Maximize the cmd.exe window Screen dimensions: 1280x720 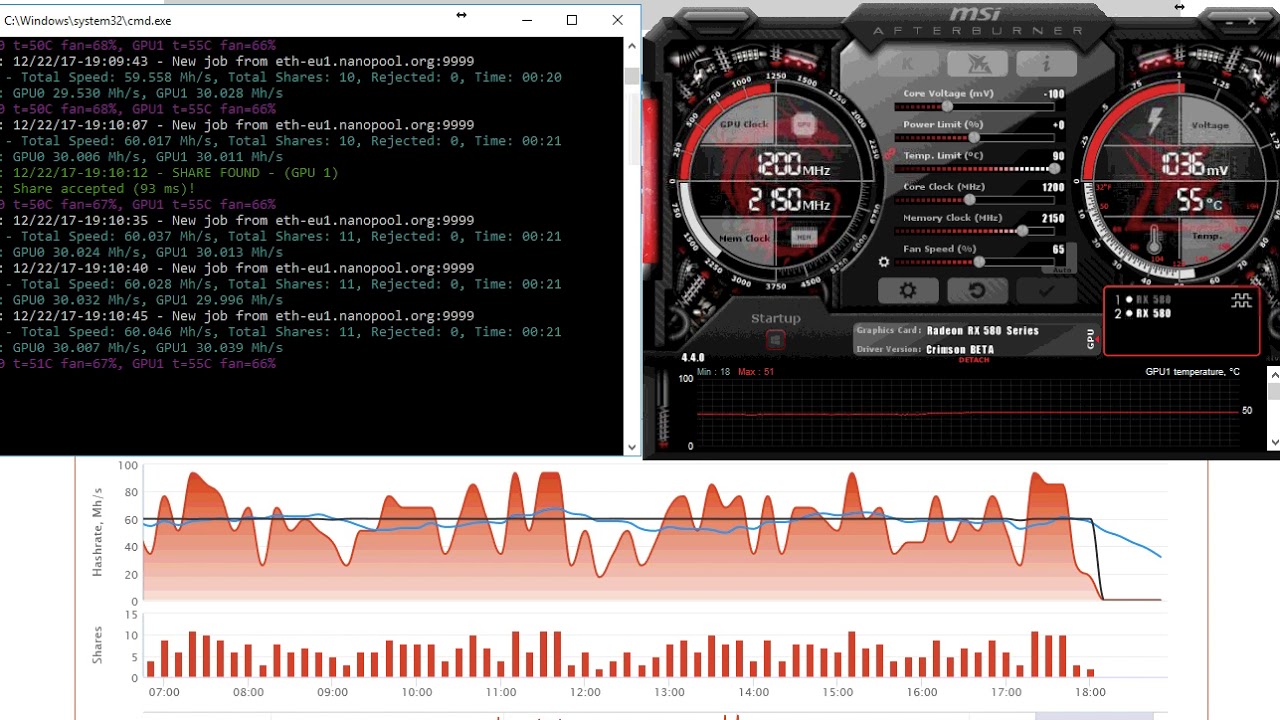point(572,20)
